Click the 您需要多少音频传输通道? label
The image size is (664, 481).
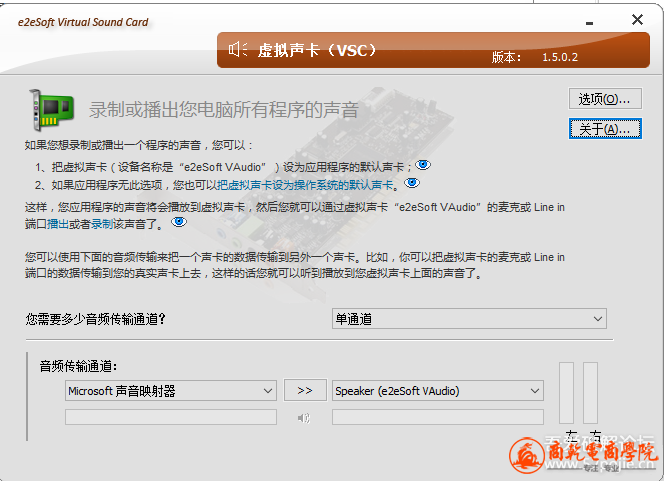(95, 319)
